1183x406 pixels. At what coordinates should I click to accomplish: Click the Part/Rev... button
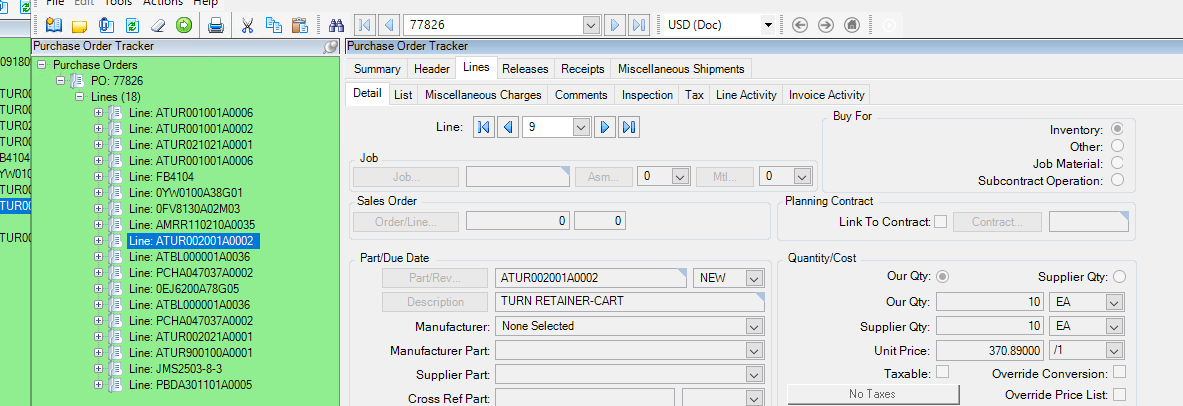435,278
